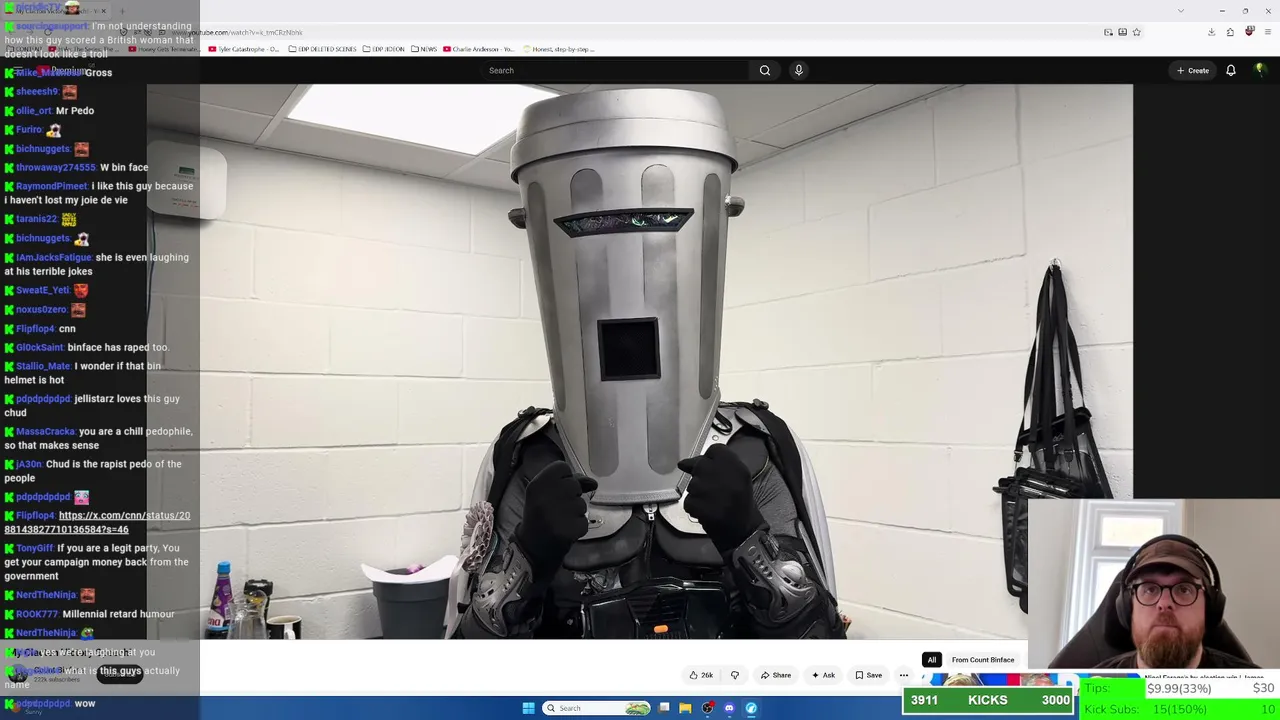Click the YouTube search magnifier button
The height and width of the screenshot is (720, 1280).
(765, 70)
